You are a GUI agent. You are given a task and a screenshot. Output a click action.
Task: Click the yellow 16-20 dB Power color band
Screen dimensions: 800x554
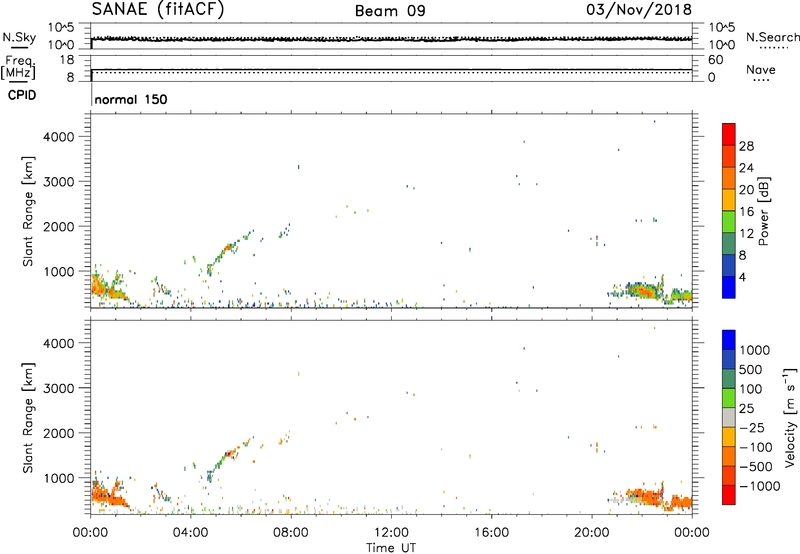pyautogui.click(x=729, y=199)
